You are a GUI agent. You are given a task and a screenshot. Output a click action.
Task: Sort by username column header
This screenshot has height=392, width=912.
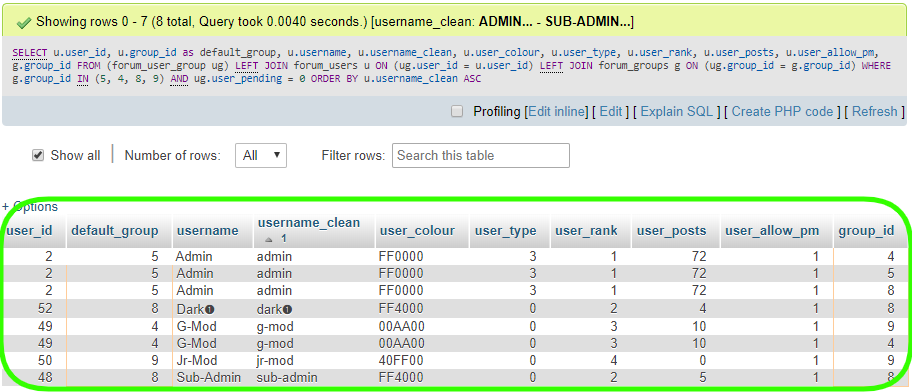tap(208, 231)
